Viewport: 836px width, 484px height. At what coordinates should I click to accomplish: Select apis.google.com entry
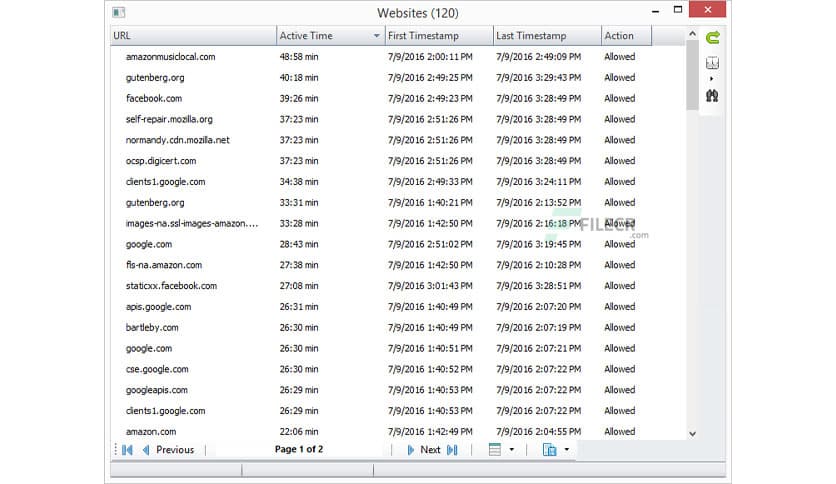coord(158,307)
